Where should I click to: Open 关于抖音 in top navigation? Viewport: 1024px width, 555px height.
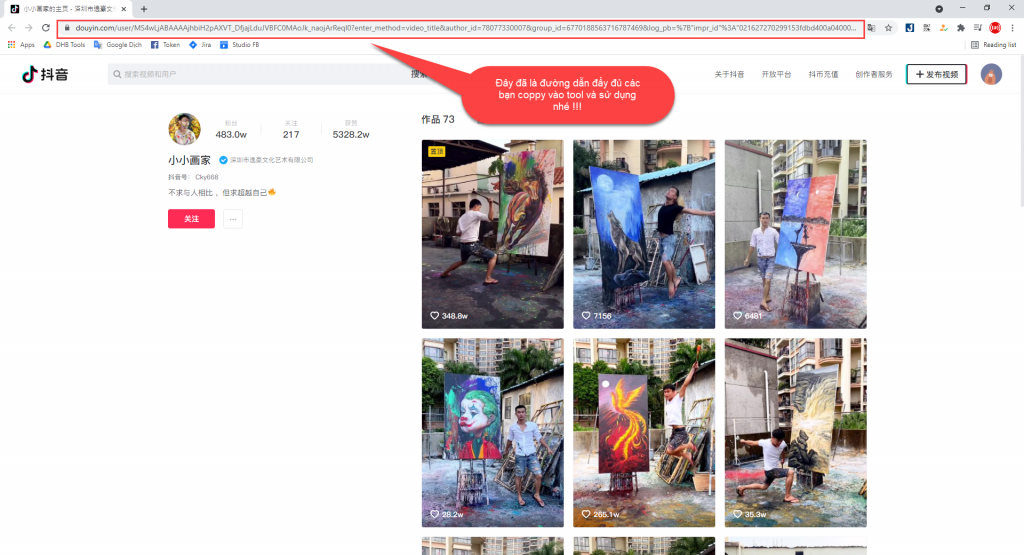click(729, 74)
